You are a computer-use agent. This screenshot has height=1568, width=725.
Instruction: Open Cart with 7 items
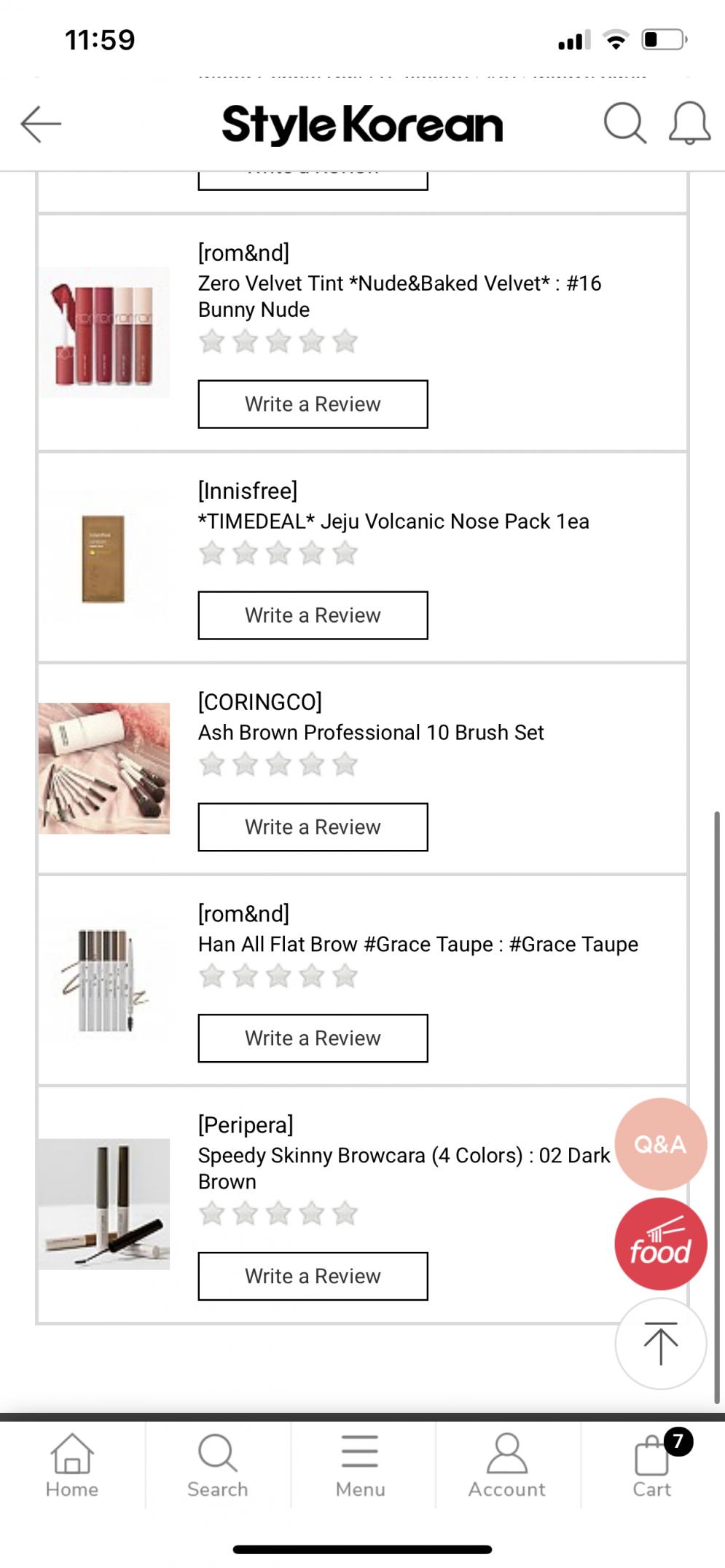coord(652,1465)
